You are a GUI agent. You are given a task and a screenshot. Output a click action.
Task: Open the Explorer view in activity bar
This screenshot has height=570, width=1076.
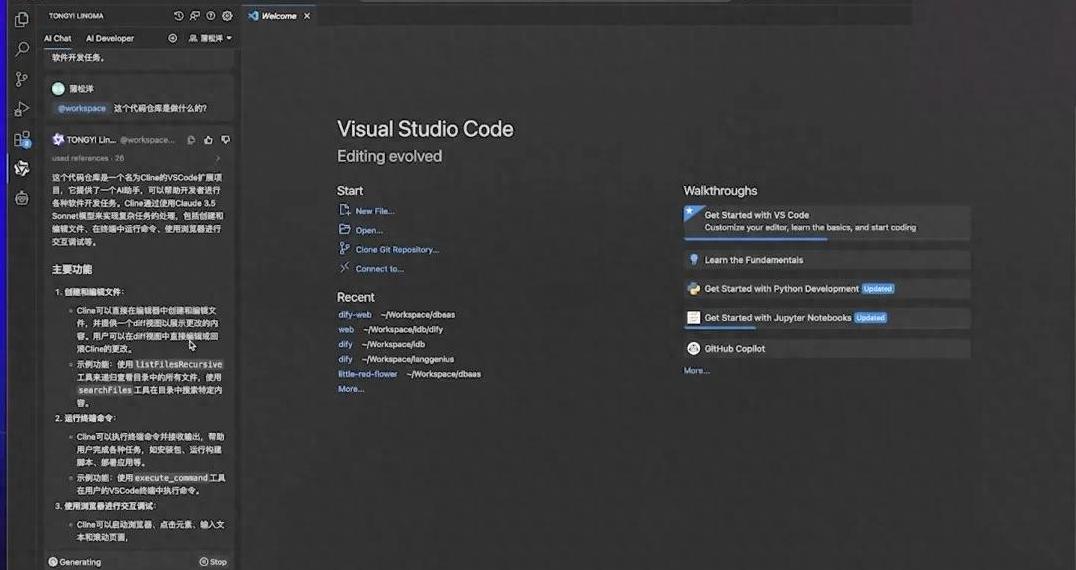(21, 19)
